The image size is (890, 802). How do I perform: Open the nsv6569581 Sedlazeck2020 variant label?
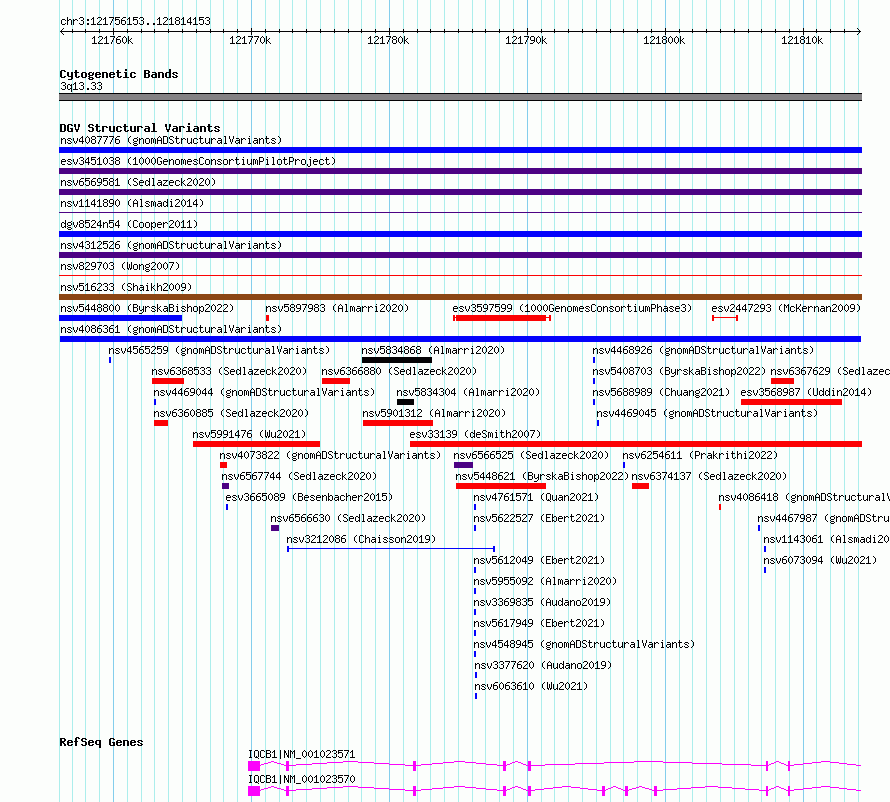tap(138, 182)
